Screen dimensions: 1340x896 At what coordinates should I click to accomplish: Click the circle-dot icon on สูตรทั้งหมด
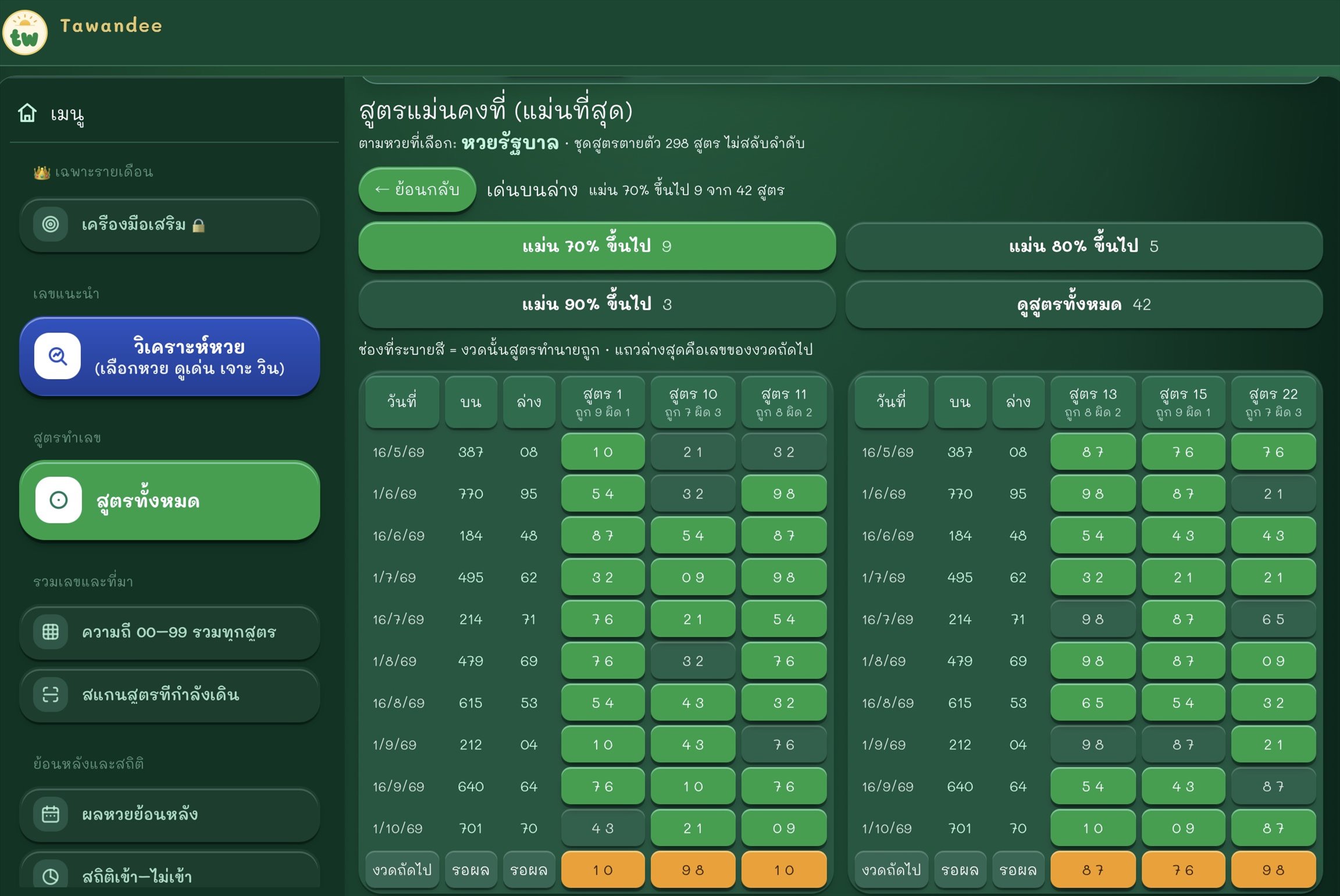(58, 500)
